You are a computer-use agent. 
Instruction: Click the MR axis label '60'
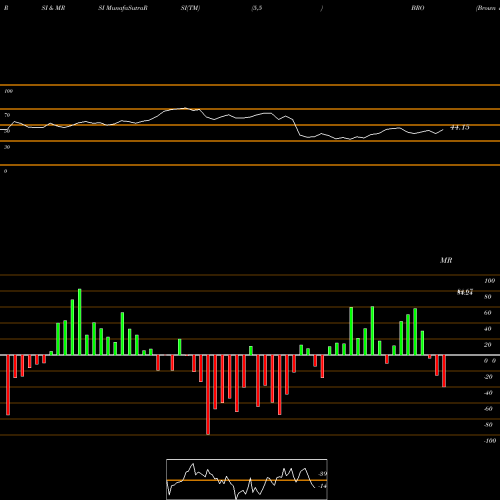(488, 313)
